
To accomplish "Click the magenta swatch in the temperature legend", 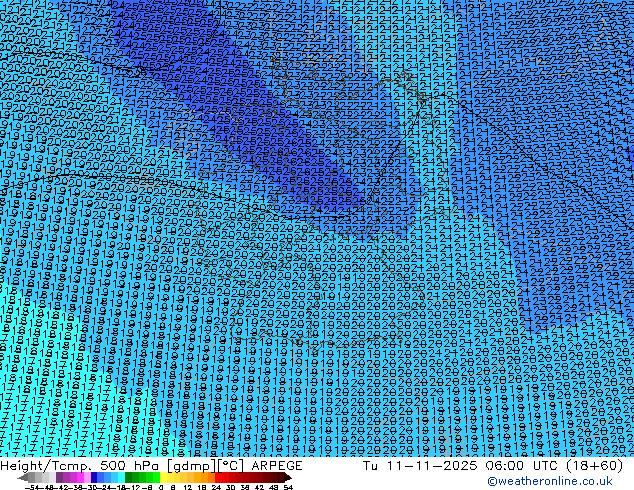I will click(80, 478).
